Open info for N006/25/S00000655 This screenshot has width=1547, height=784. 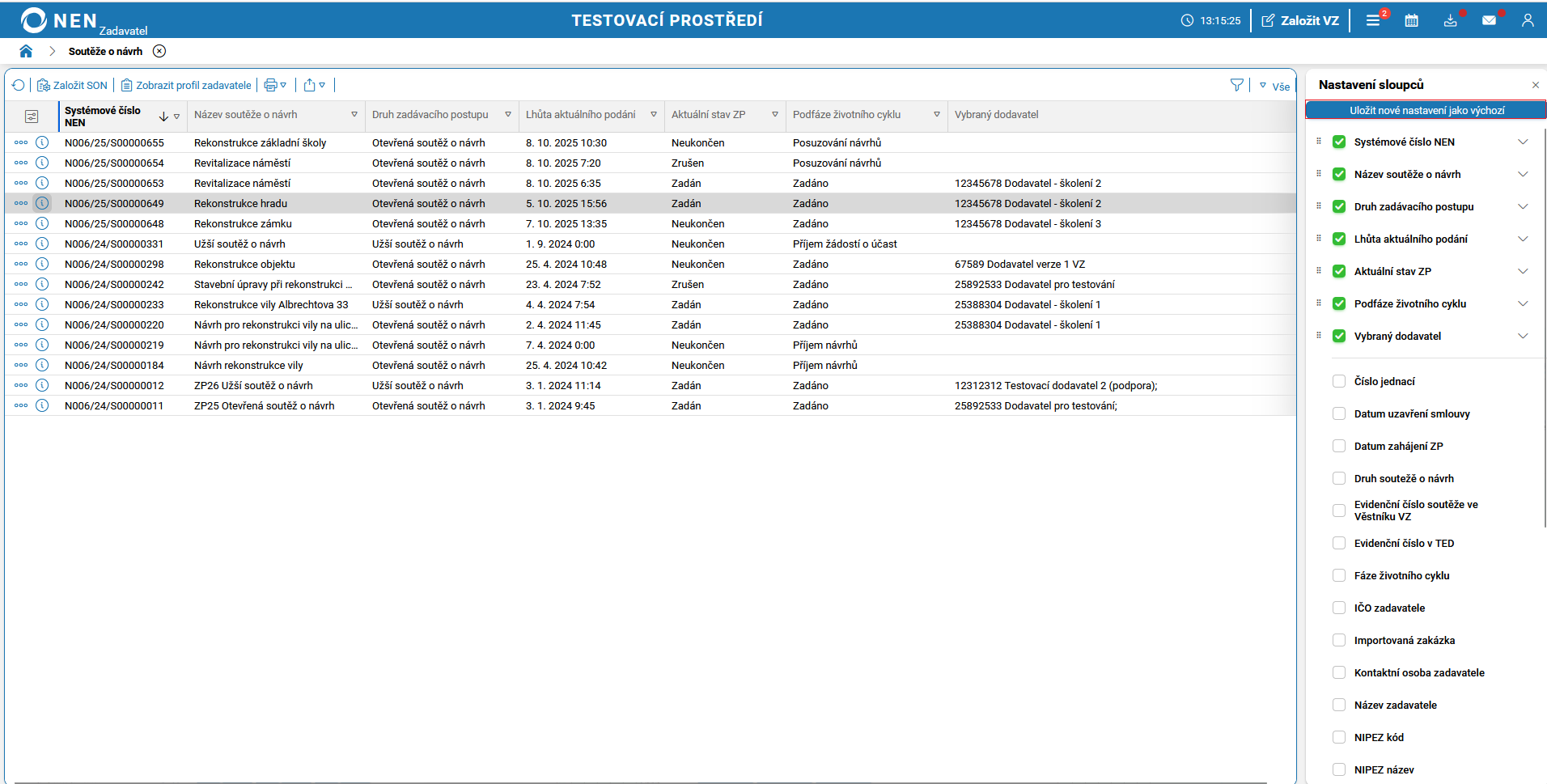click(x=42, y=142)
